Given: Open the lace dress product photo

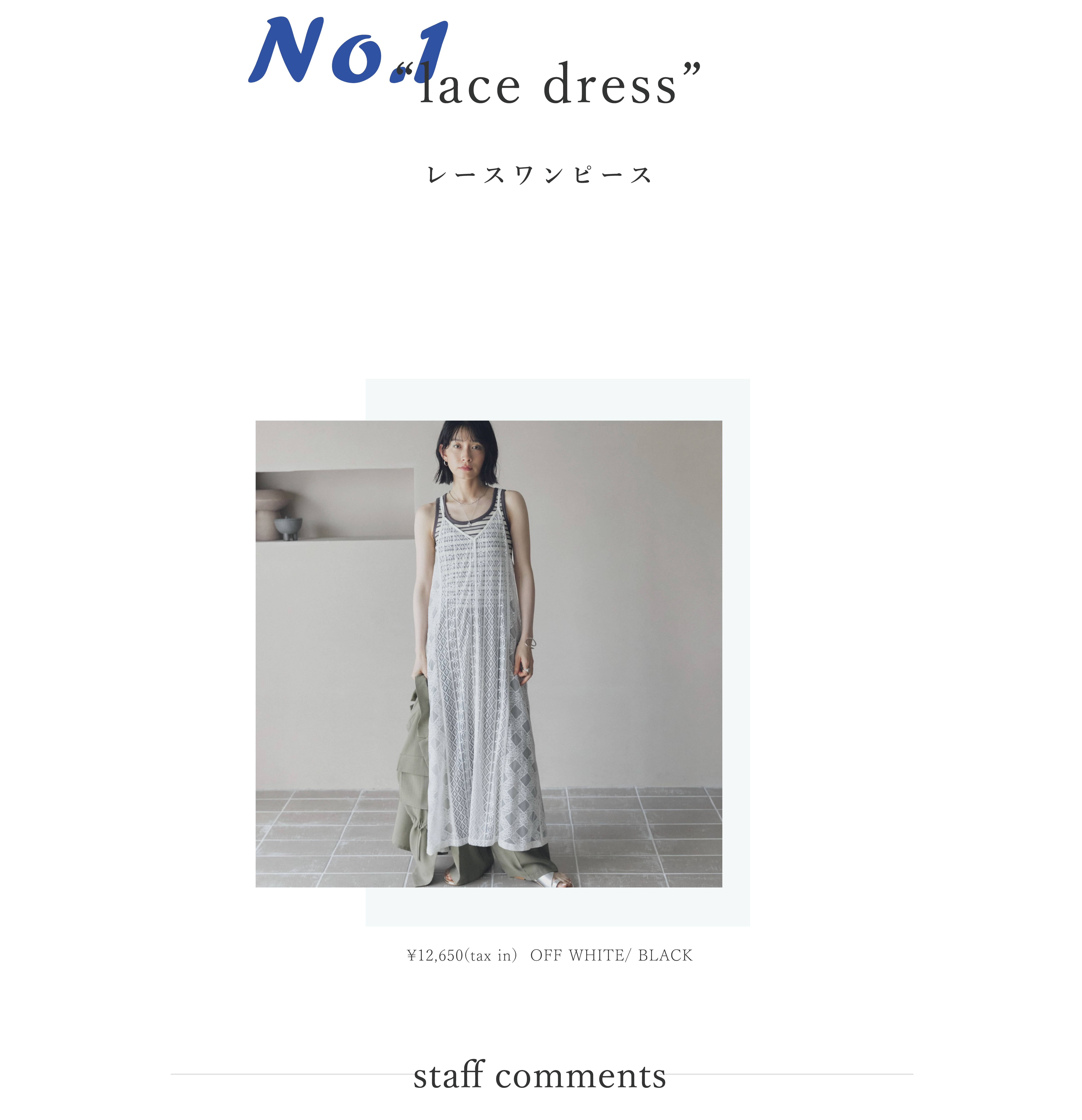Looking at the screenshot, I should 488,654.
